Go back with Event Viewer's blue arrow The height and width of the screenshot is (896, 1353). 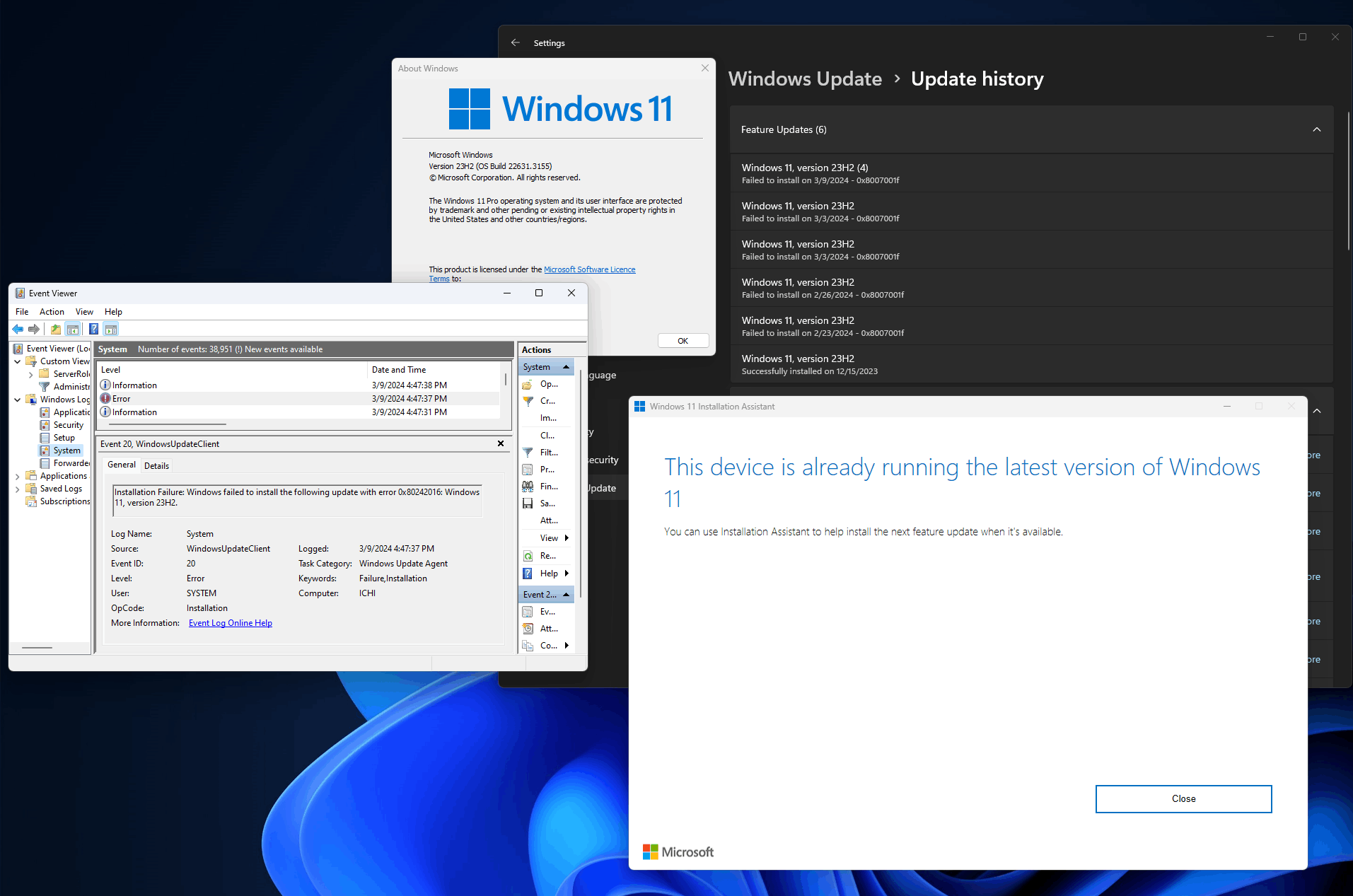coord(18,329)
